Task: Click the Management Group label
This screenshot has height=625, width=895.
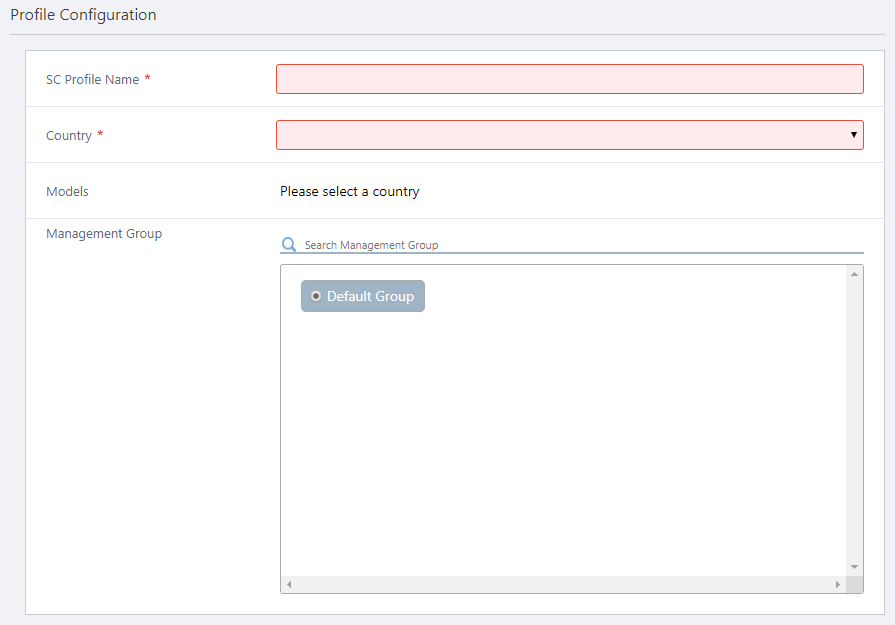Action: point(104,234)
